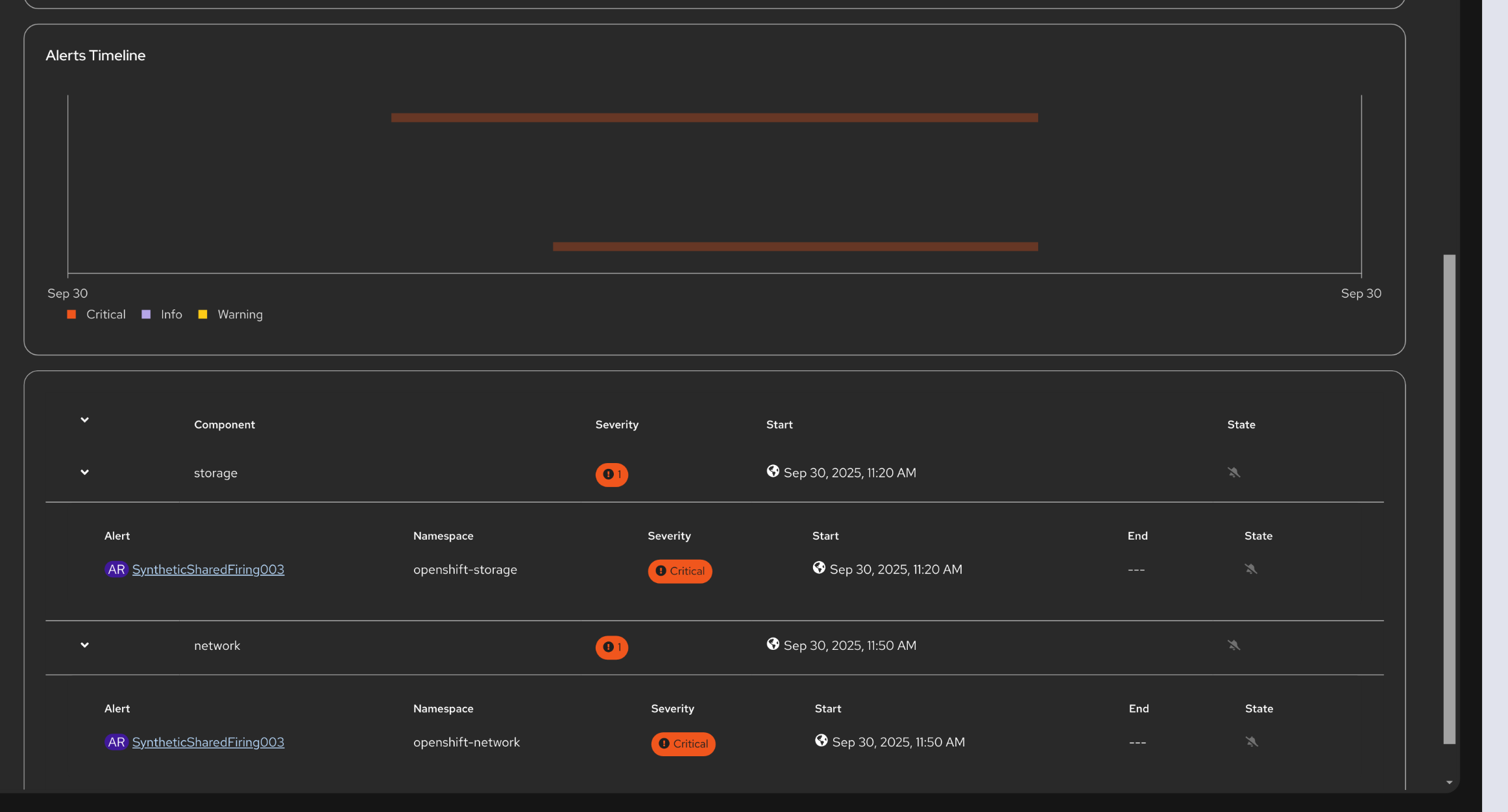Open SyntheticSharedFiring003 link in openshift-network
Screen dimensions: 1508x812
(x=208, y=742)
